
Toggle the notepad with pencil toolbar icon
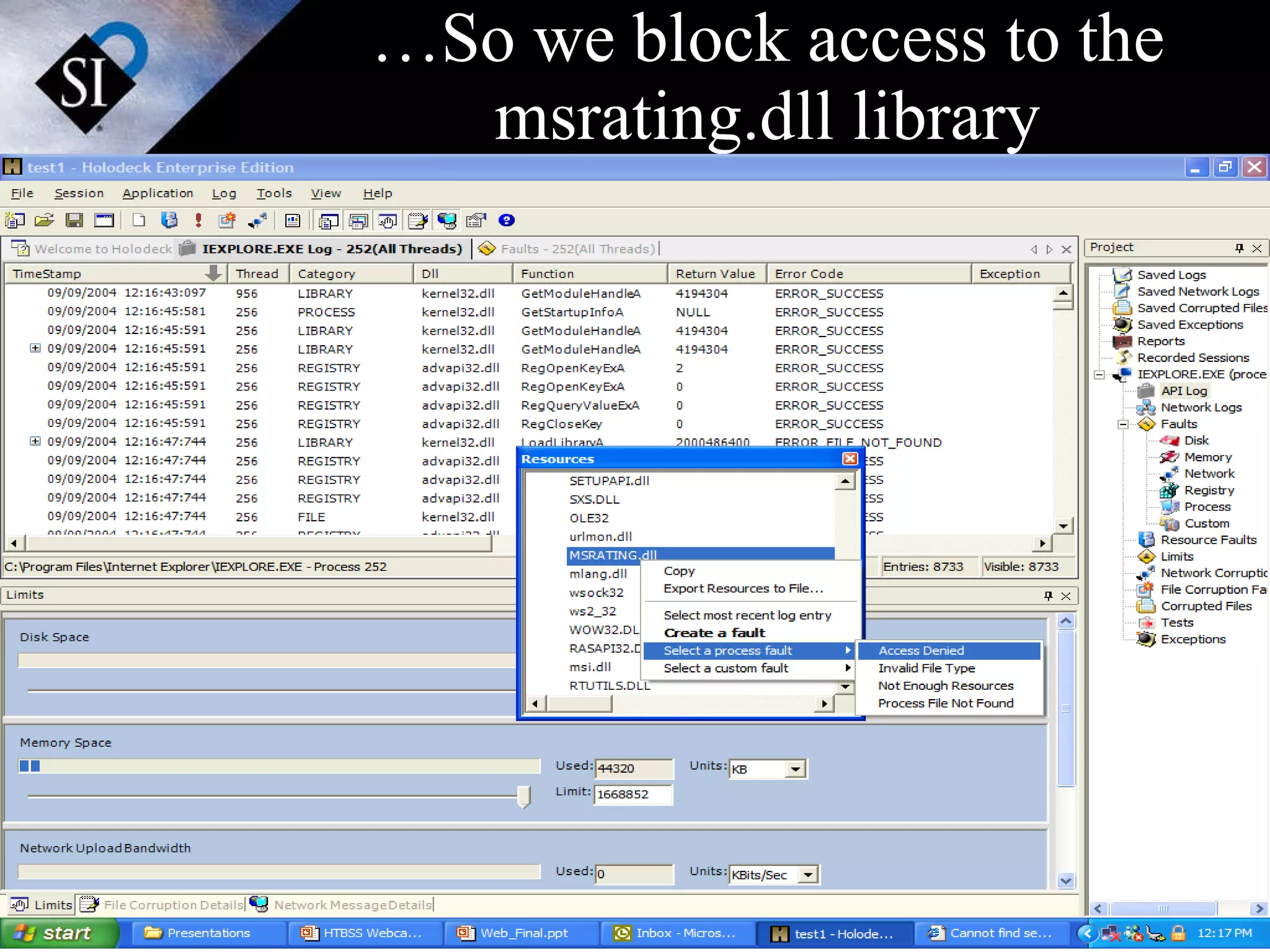(x=417, y=221)
